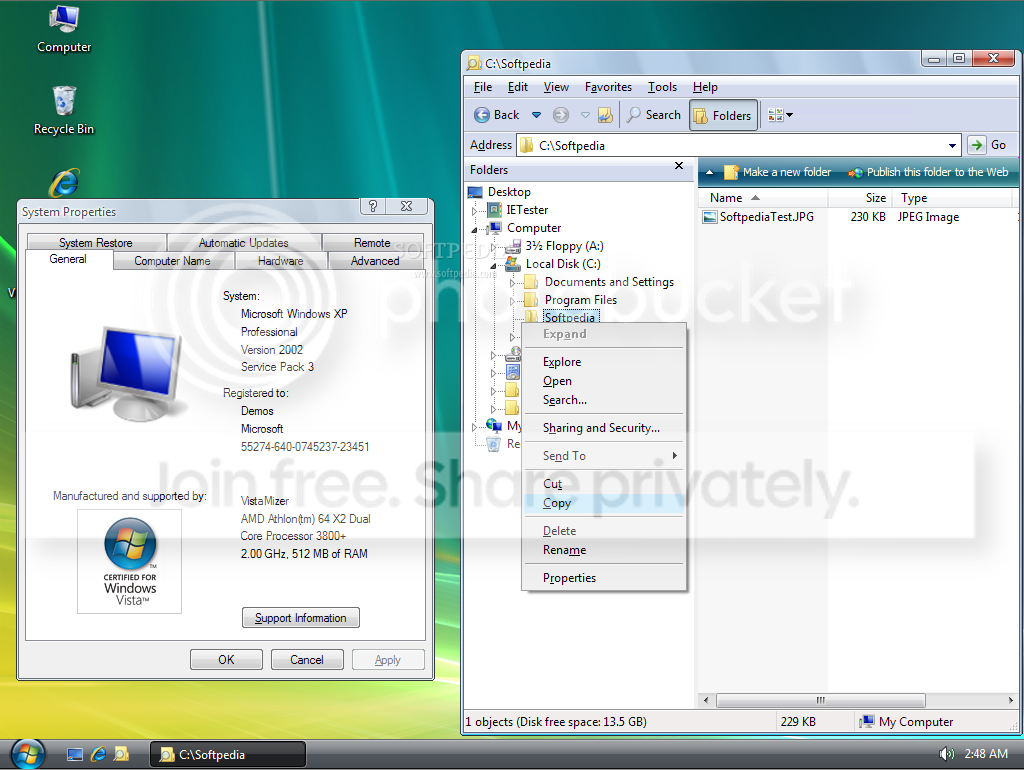Expand the IETester tree node

pyautogui.click(x=475, y=210)
